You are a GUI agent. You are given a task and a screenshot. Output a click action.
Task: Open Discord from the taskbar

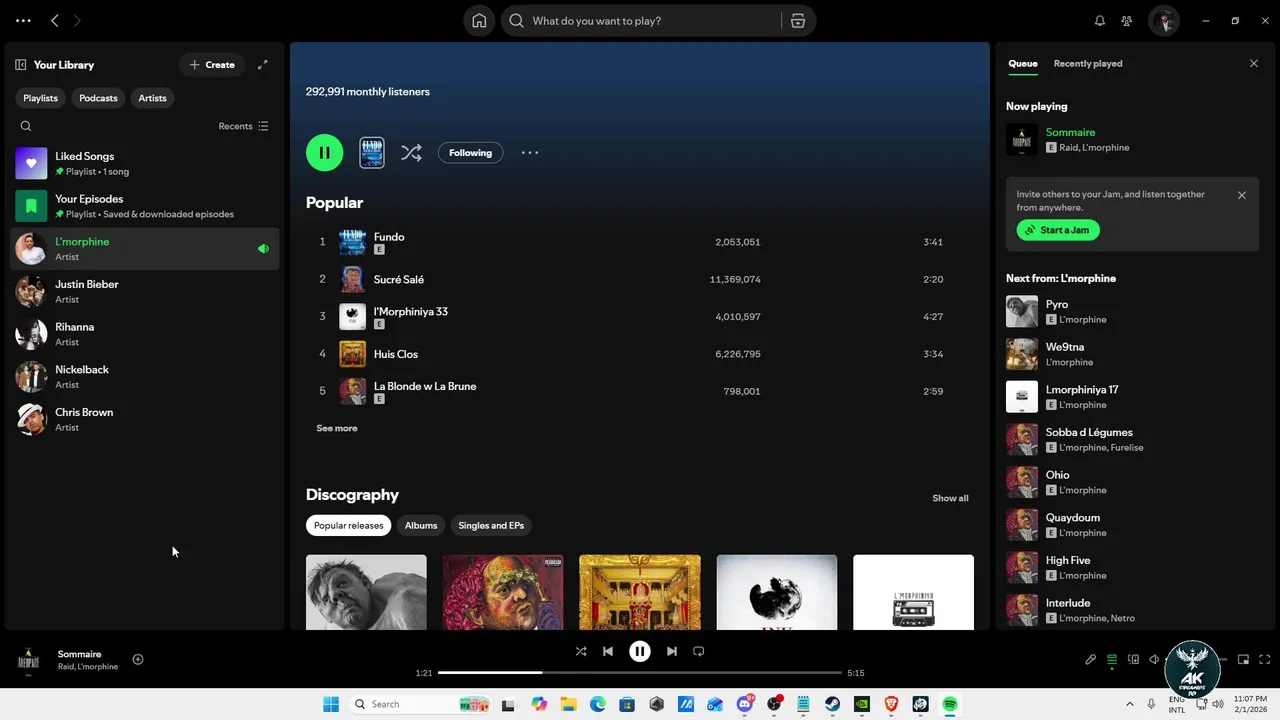tap(744, 704)
